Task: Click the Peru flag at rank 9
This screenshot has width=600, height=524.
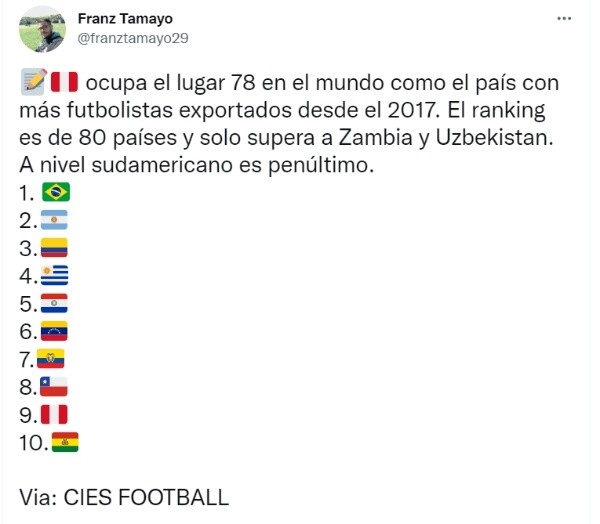Action: pos(52,415)
